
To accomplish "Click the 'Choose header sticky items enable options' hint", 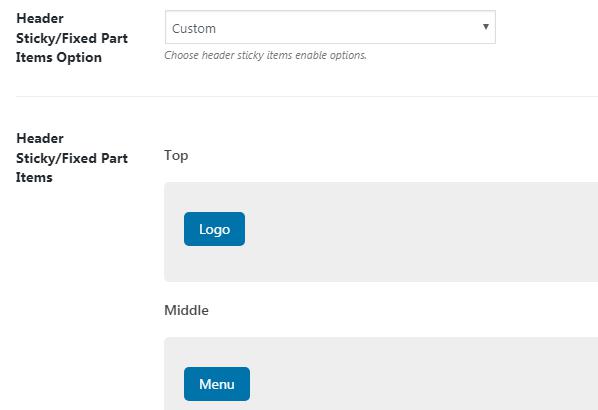I will [x=265, y=55].
